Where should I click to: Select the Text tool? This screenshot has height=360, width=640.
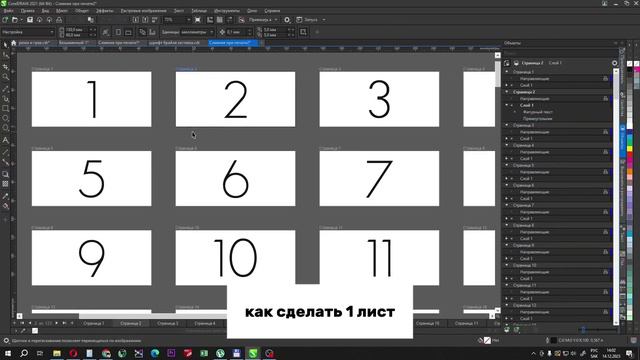point(5,140)
